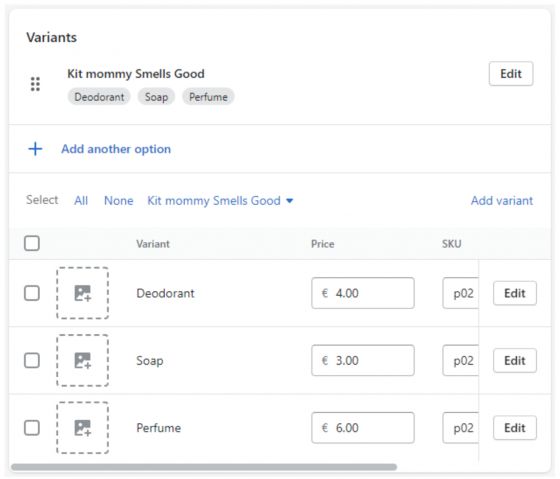Check the Soap variant checkbox
The image size is (560, 479).
tap(32, 360)
